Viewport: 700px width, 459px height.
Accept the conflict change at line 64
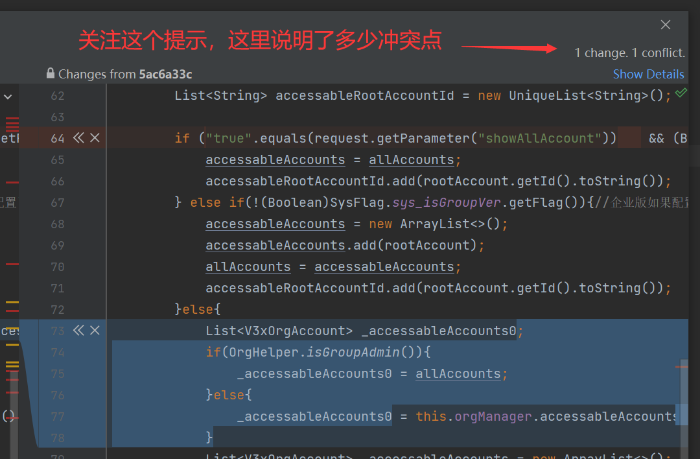(78, 138)
